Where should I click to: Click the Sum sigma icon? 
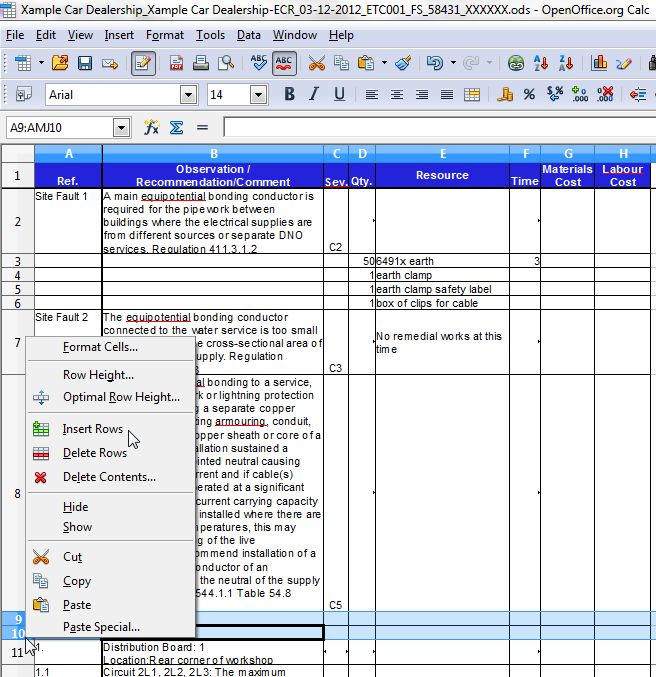click(176, 128)
